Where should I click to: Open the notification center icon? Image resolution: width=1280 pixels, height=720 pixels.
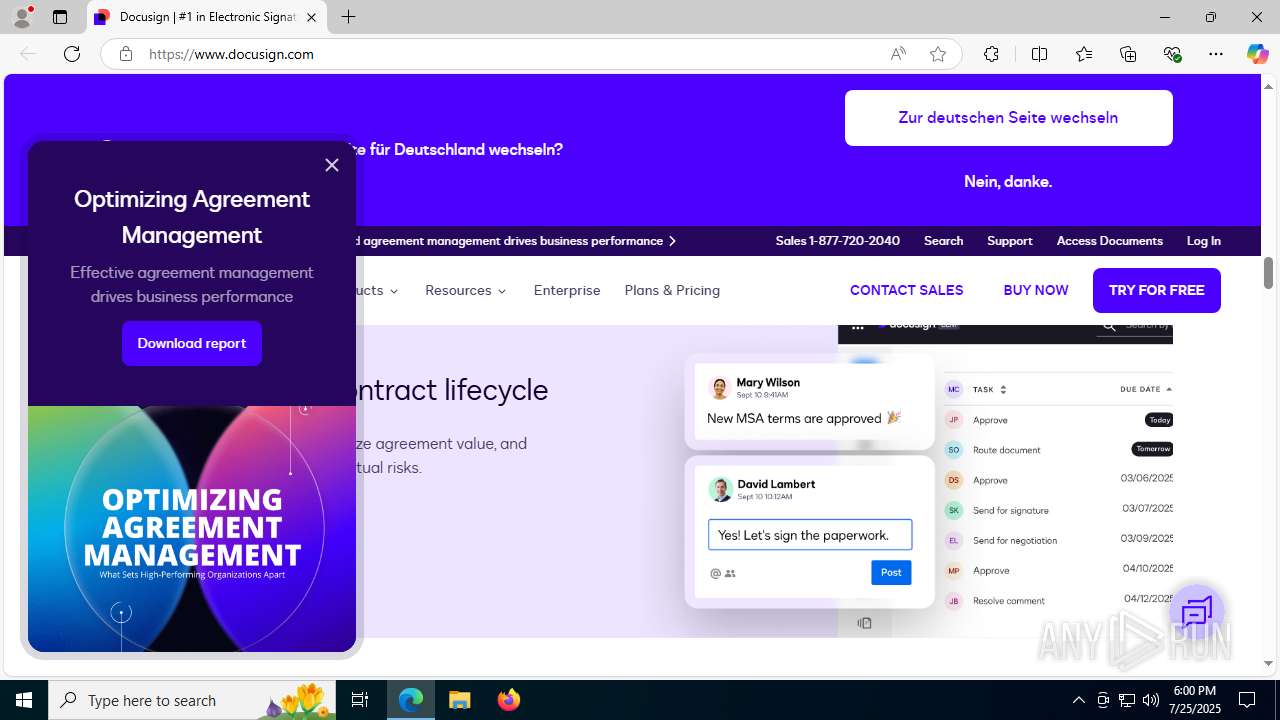click(x=1247, y=700)
